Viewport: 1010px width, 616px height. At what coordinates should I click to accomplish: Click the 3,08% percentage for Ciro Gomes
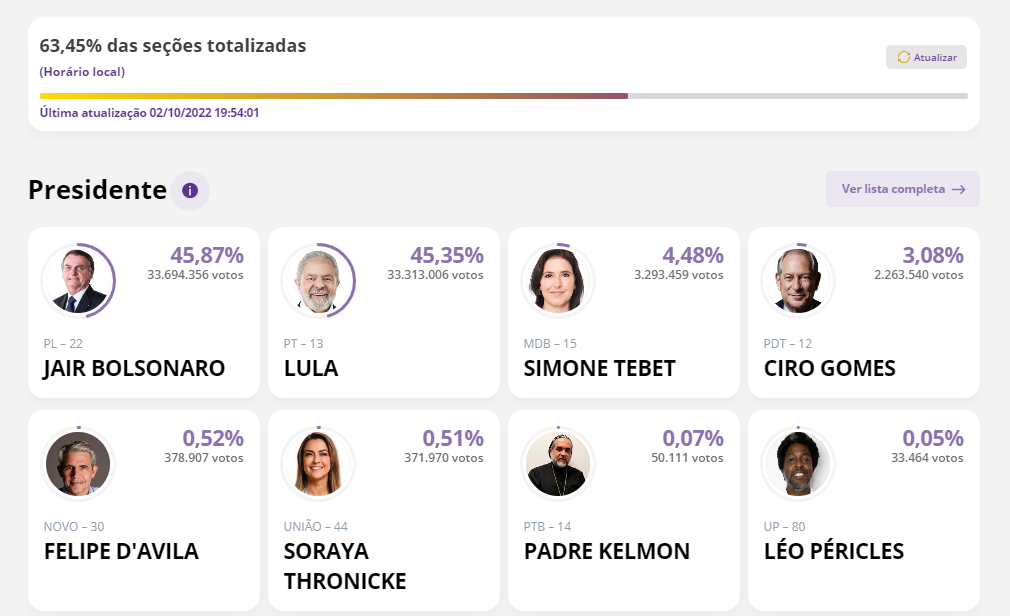tap(932, 255)
